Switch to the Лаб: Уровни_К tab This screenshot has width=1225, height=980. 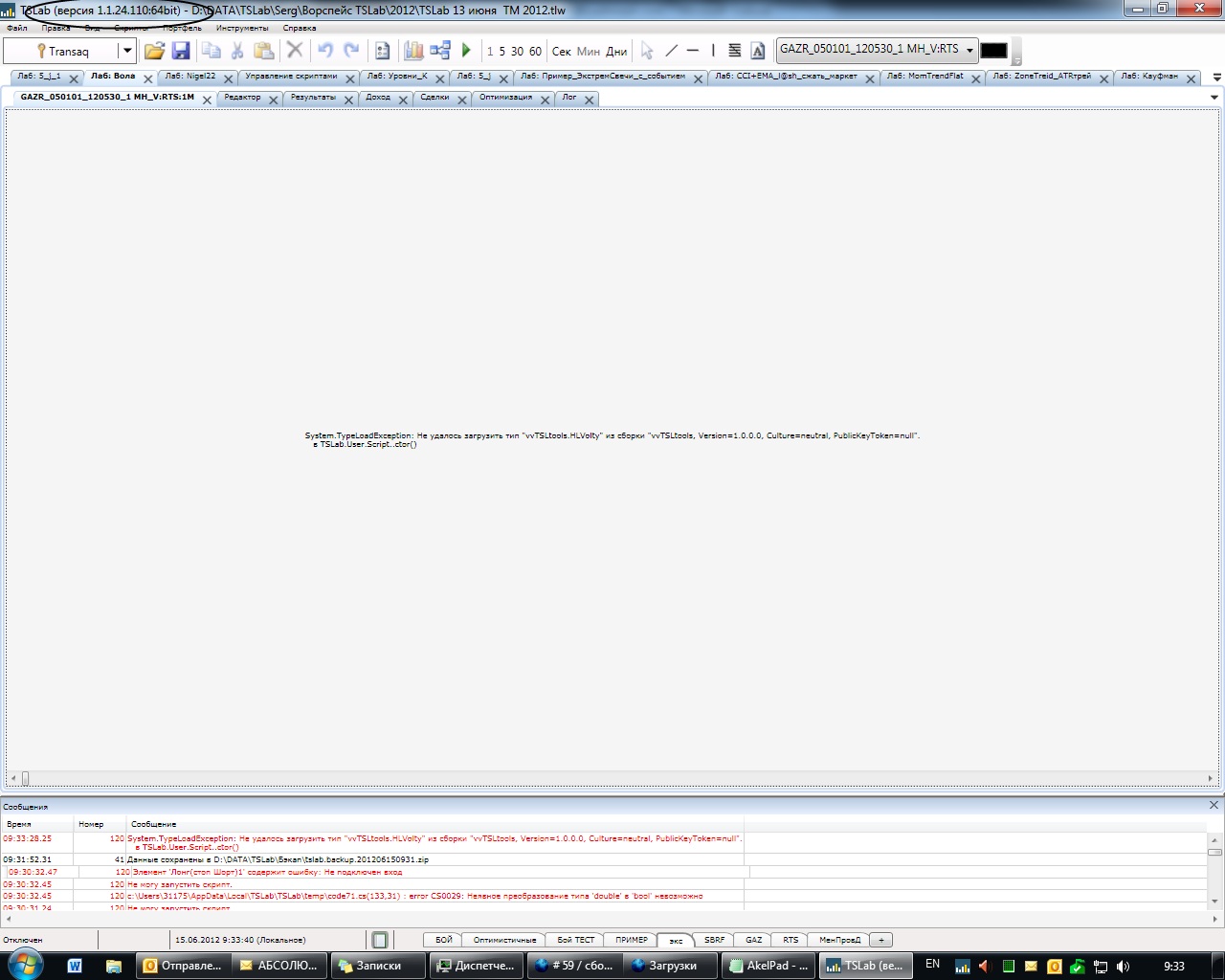click(397, 77)
